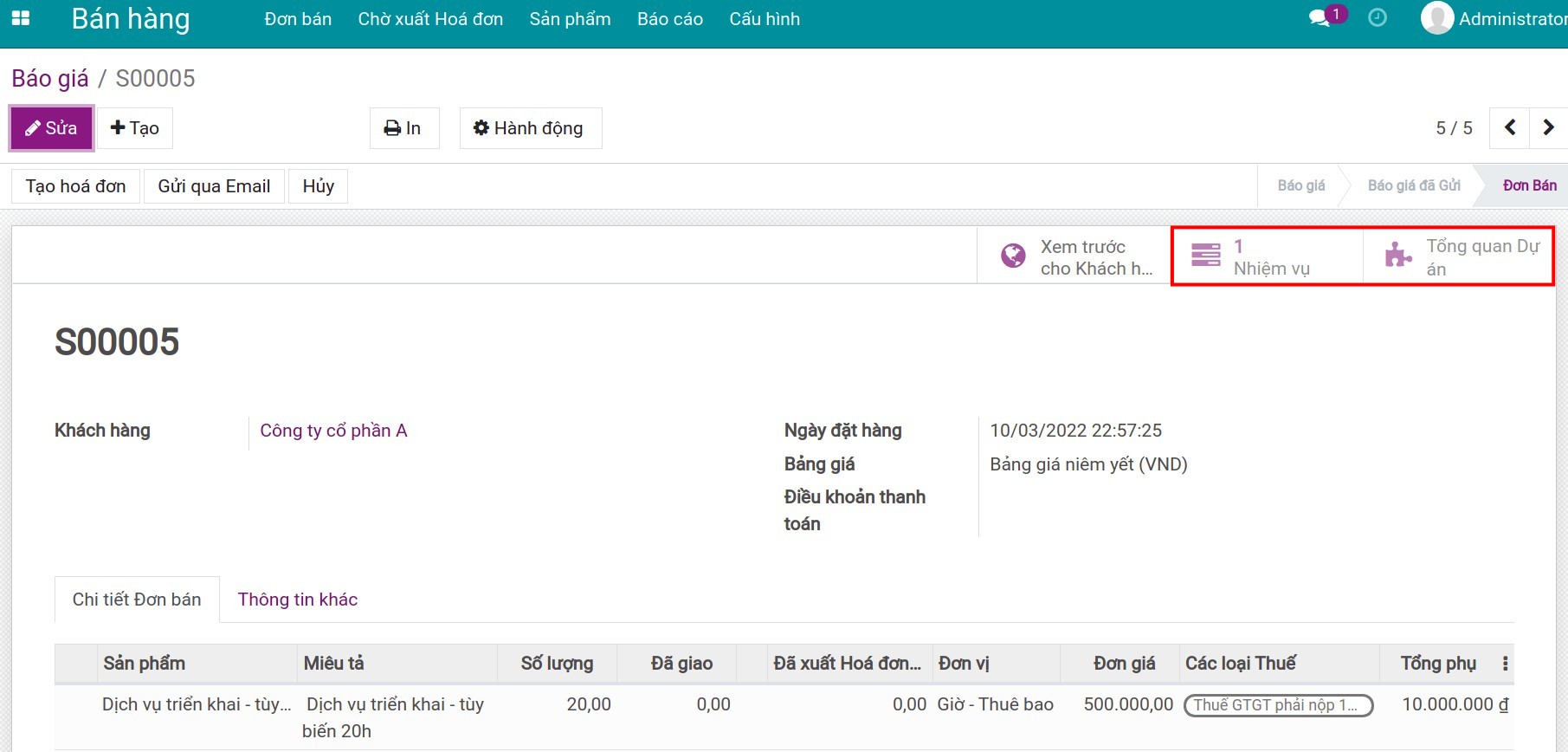This screenshot has width=1568, height=752.
Task: Open the apps grid menu icon
Action: 21,18
